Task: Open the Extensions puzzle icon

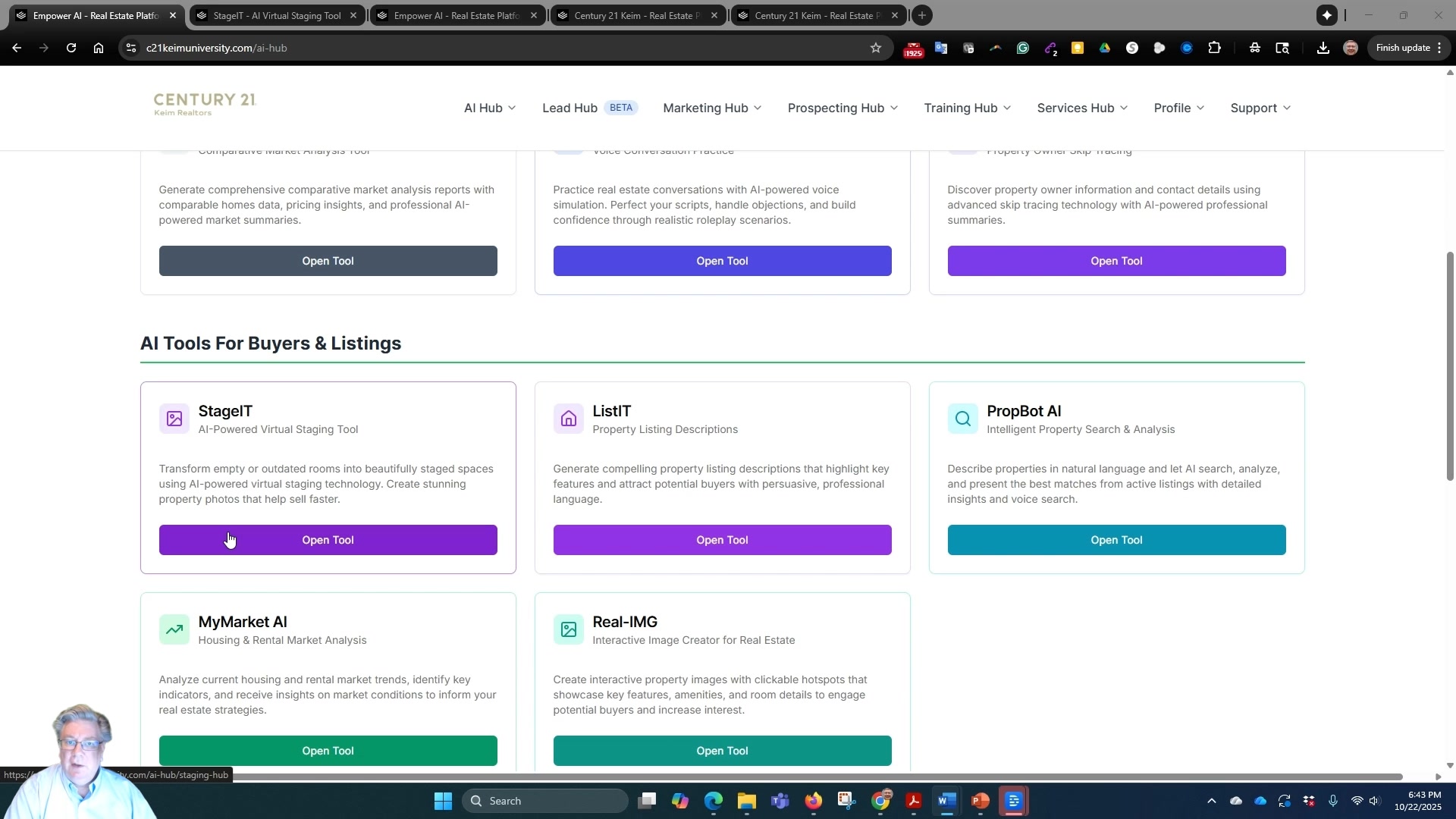Action: point(1215,48)
